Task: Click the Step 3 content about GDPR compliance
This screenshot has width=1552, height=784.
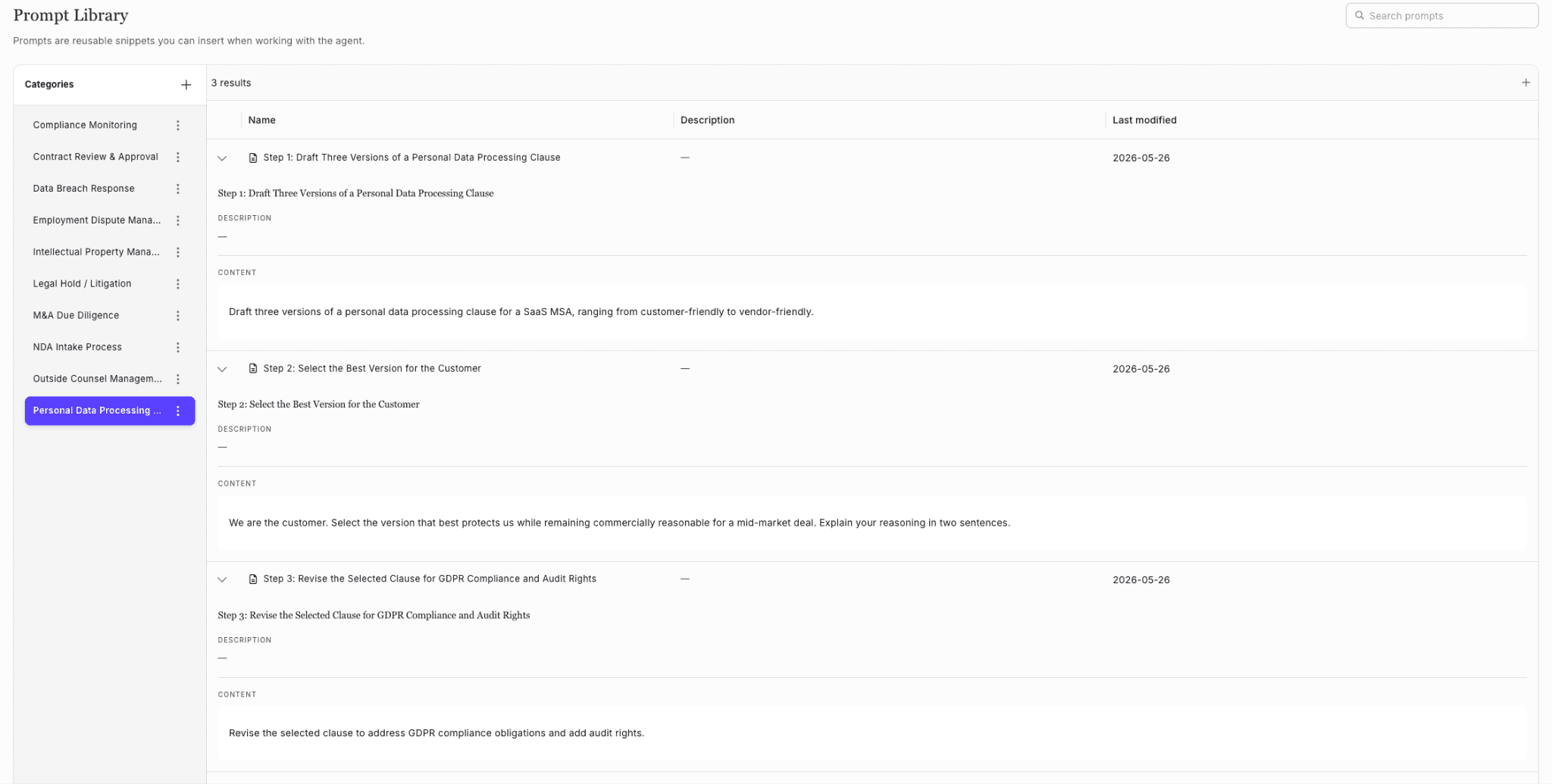Action: (x=436, y=733)
